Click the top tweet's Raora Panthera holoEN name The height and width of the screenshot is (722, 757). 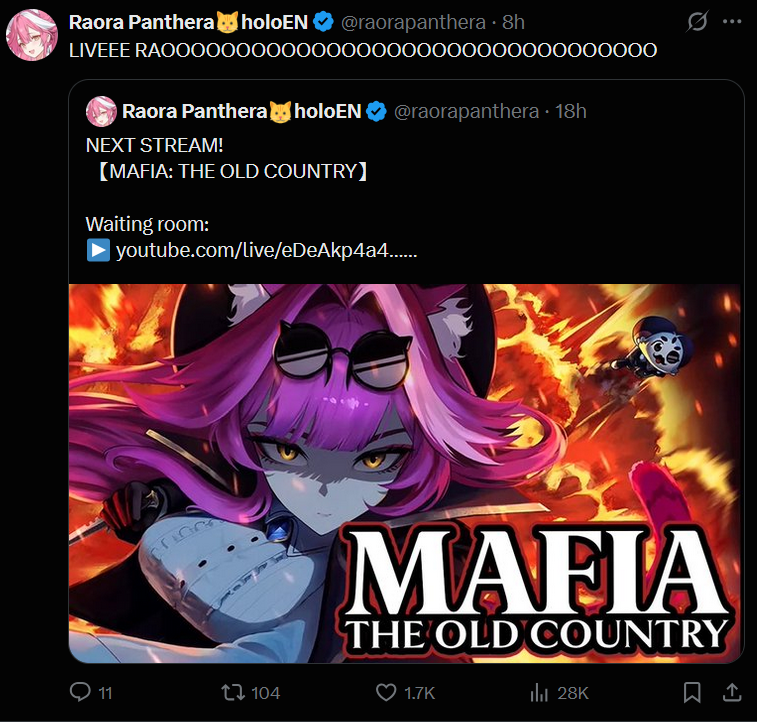pos(188,21)
